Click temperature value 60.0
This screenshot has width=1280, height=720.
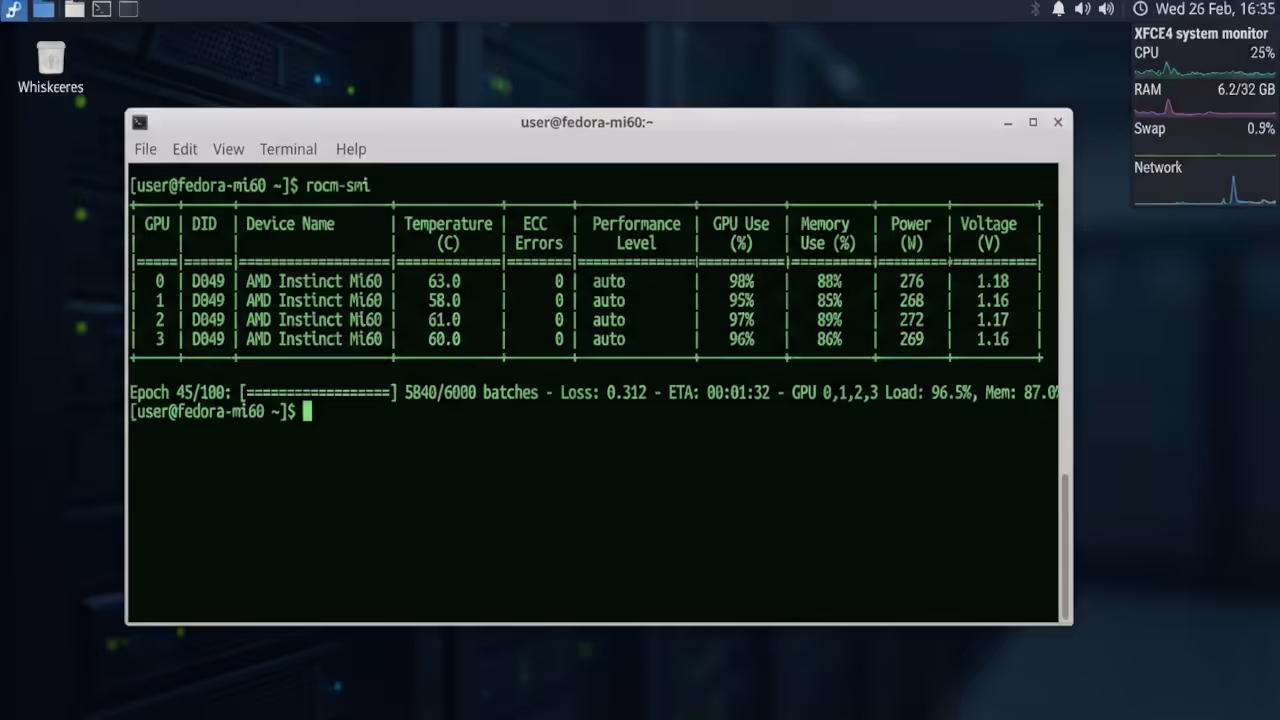[444, 339]
